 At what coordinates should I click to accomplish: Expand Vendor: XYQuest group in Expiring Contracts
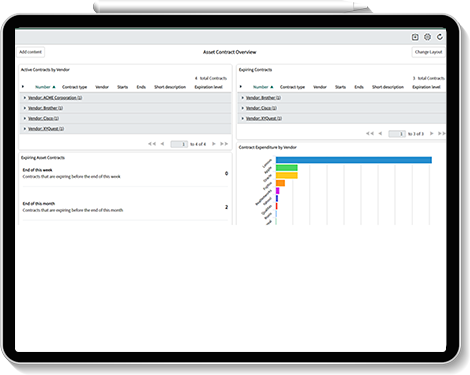[x=243, y=118]
